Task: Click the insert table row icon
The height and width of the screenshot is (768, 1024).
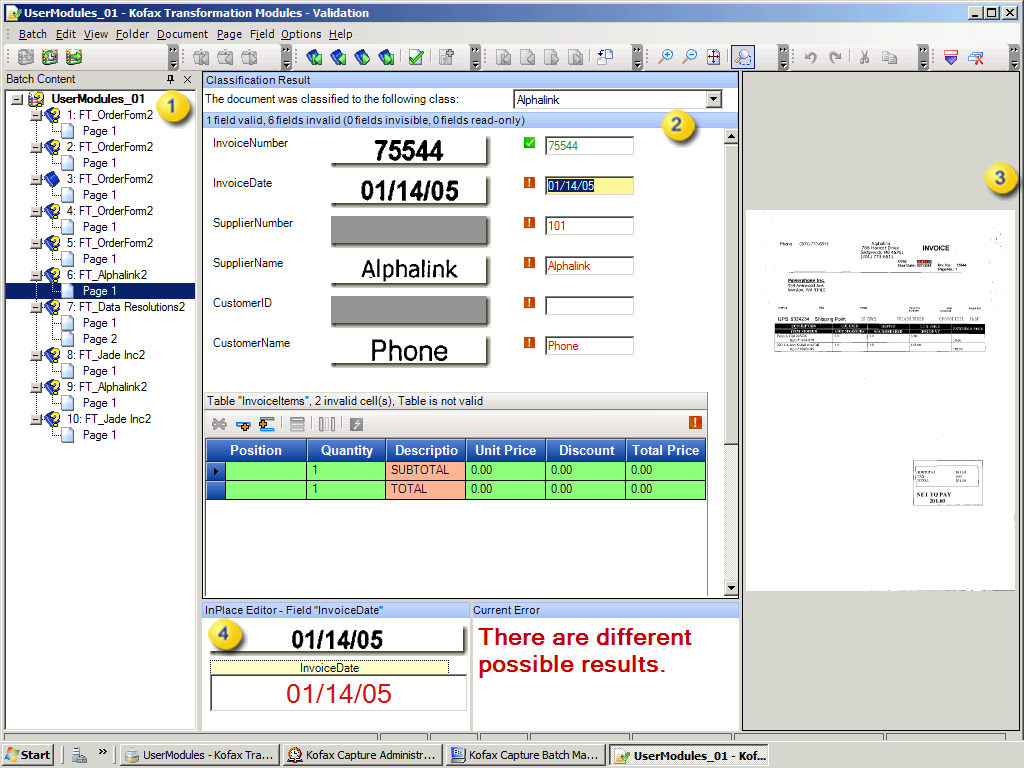Action: coord(241,423)
